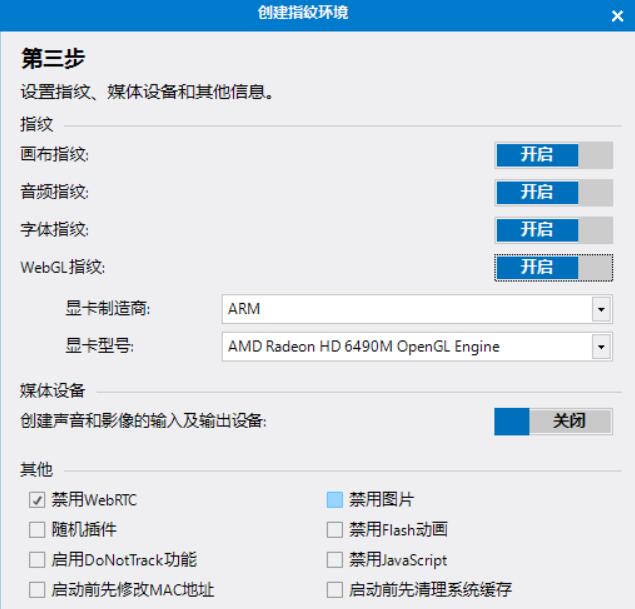Click the 设置指纹、媒体设备和其他信息 description text
The height and width of the screenshot is (609, 635).
point(148,92)
